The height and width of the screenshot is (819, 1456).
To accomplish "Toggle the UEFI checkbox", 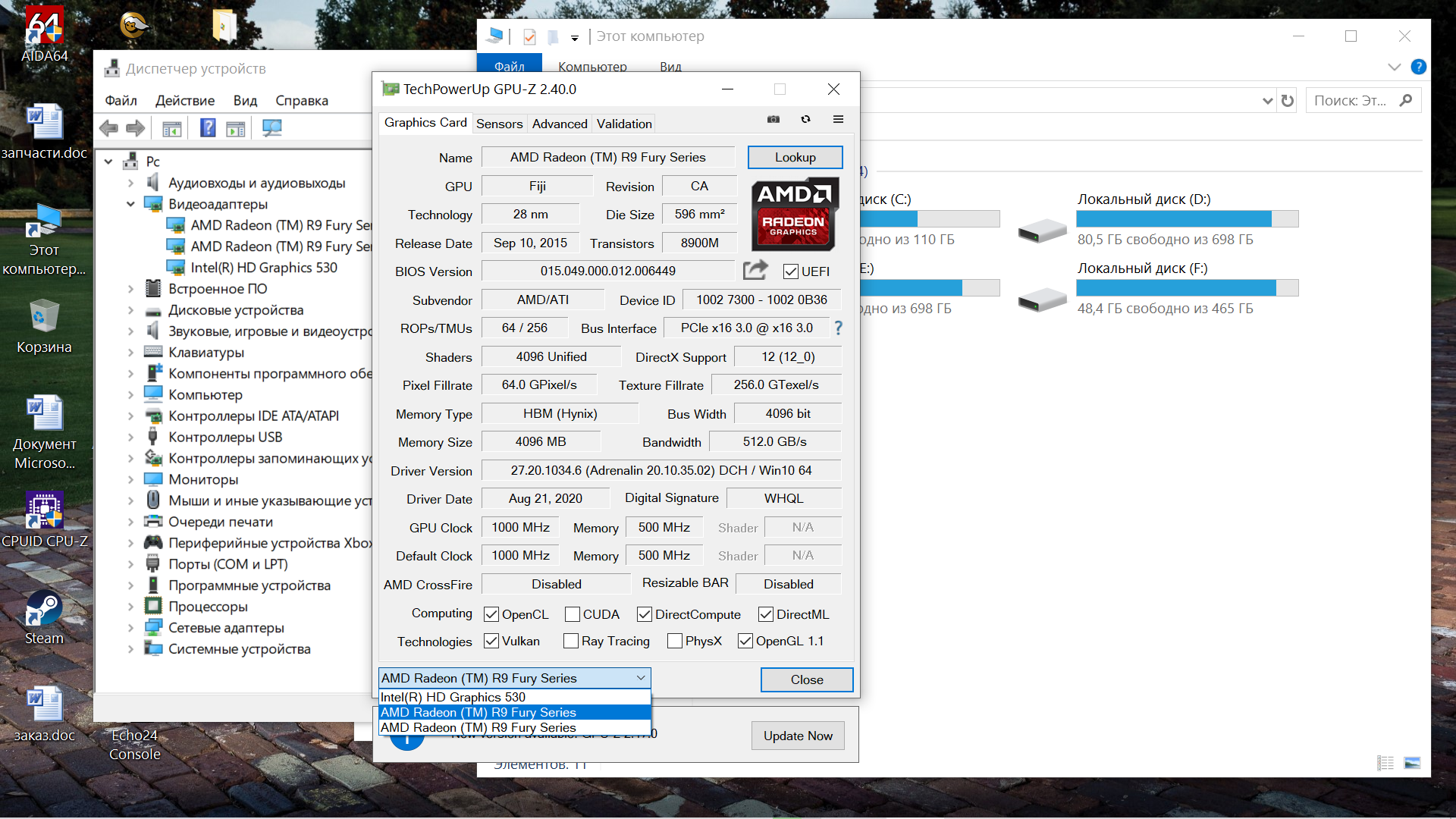I will pos(791,271).
